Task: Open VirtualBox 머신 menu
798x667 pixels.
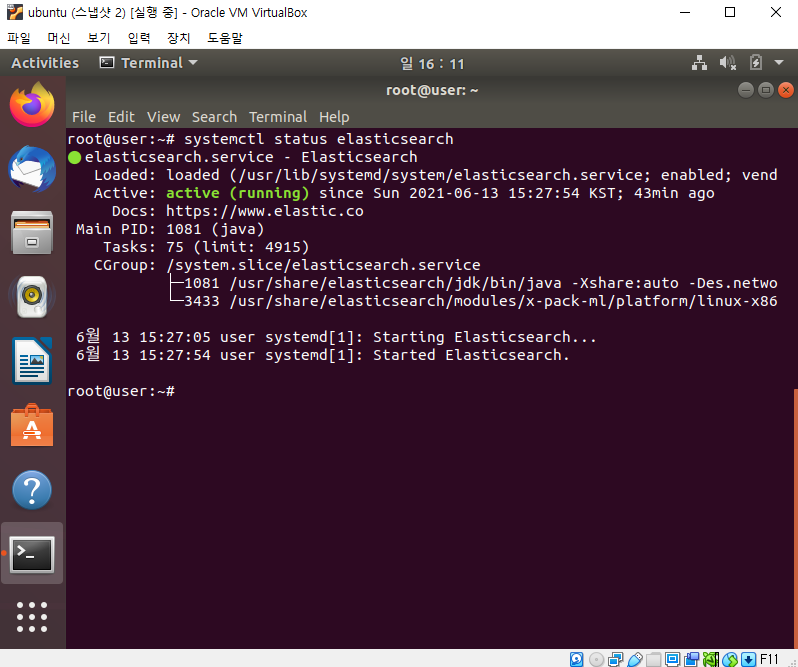Action: 59,38
